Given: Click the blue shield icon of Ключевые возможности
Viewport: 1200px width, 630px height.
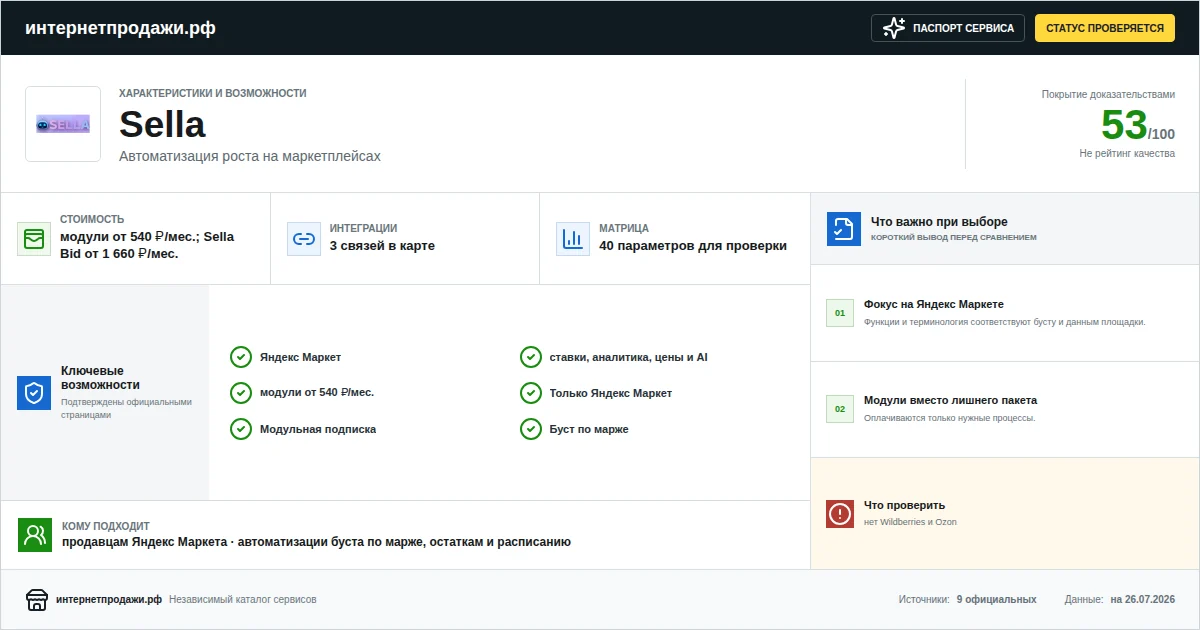Looking at the screenshot, I should (x=34, y=393).
